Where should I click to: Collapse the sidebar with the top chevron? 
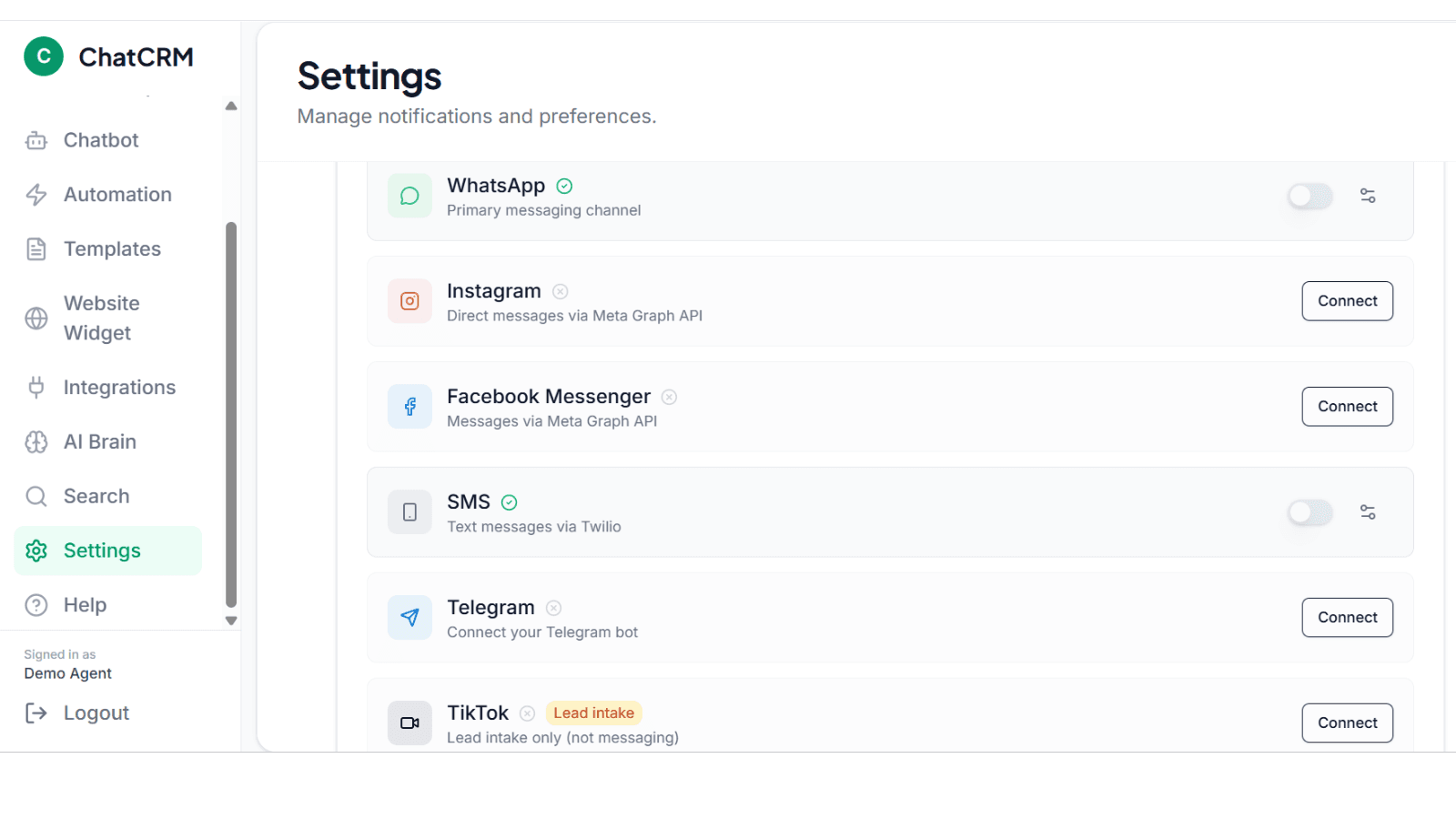click(231, 106)
